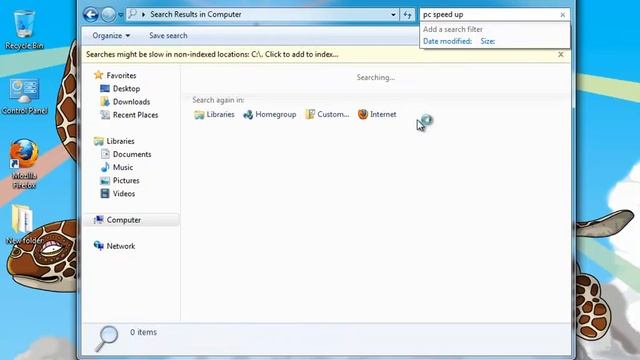Click the Pictures library icon
This screenshot has height=360, width=640.
coord(105,180)
